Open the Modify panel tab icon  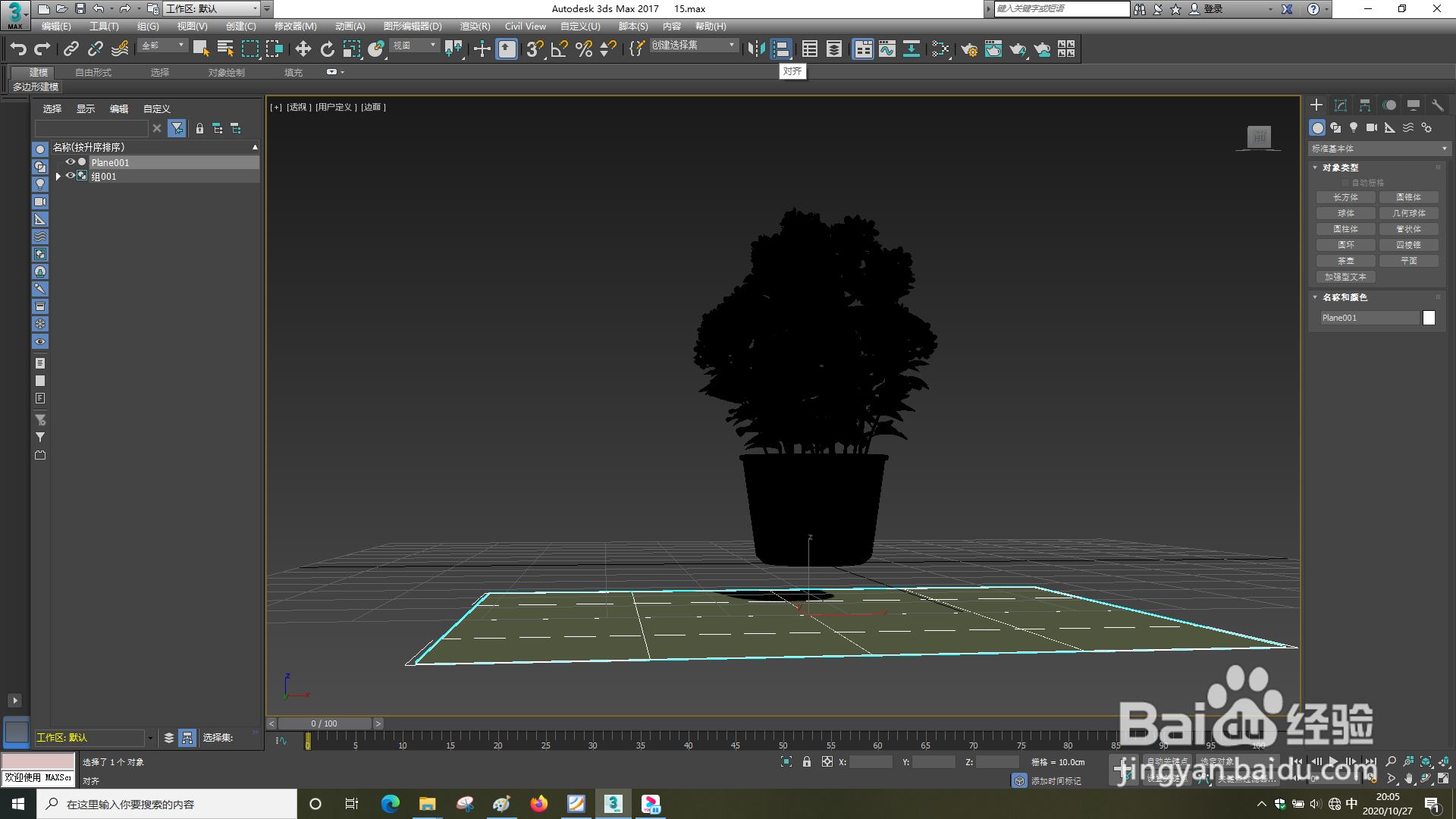tap(1341, 105)
